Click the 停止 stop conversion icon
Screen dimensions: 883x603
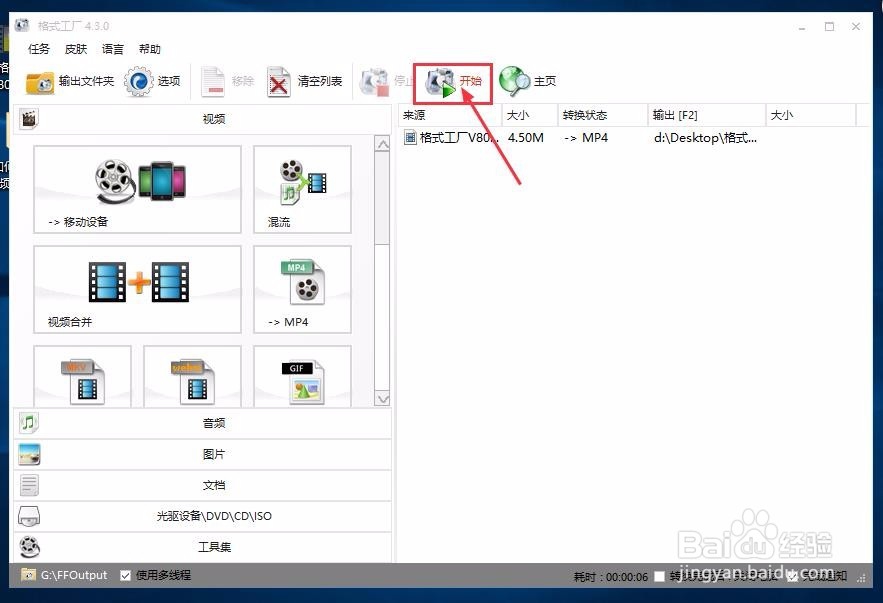pos(375,83)
